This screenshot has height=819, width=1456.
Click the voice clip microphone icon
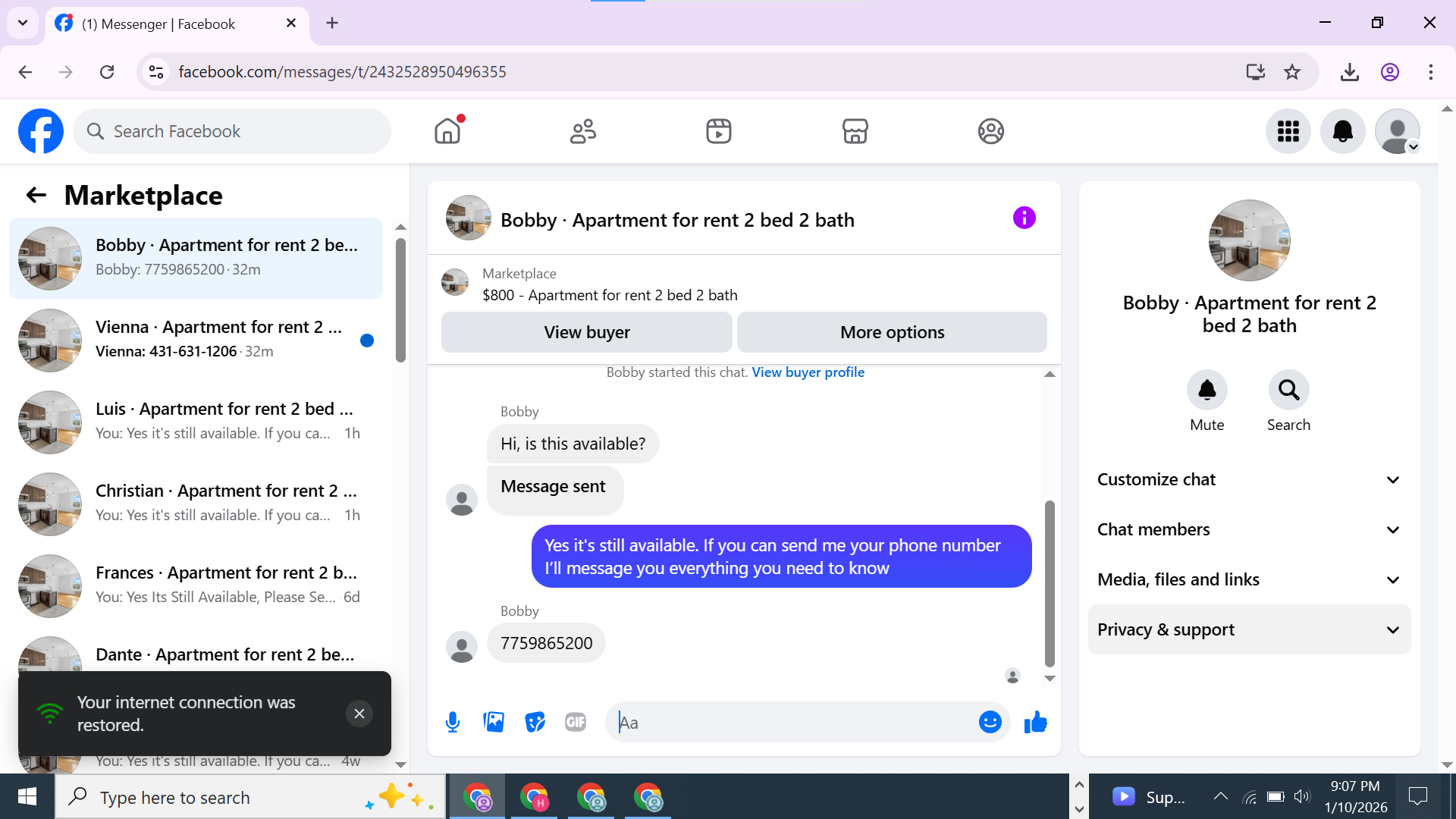coord(453,722)
